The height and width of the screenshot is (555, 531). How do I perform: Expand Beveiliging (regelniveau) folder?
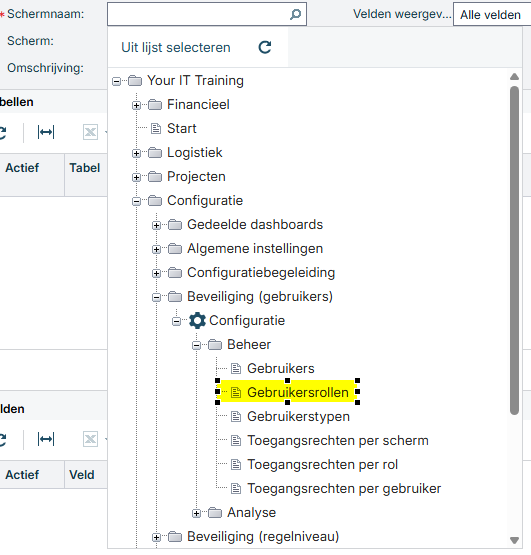tap(156, 538)
